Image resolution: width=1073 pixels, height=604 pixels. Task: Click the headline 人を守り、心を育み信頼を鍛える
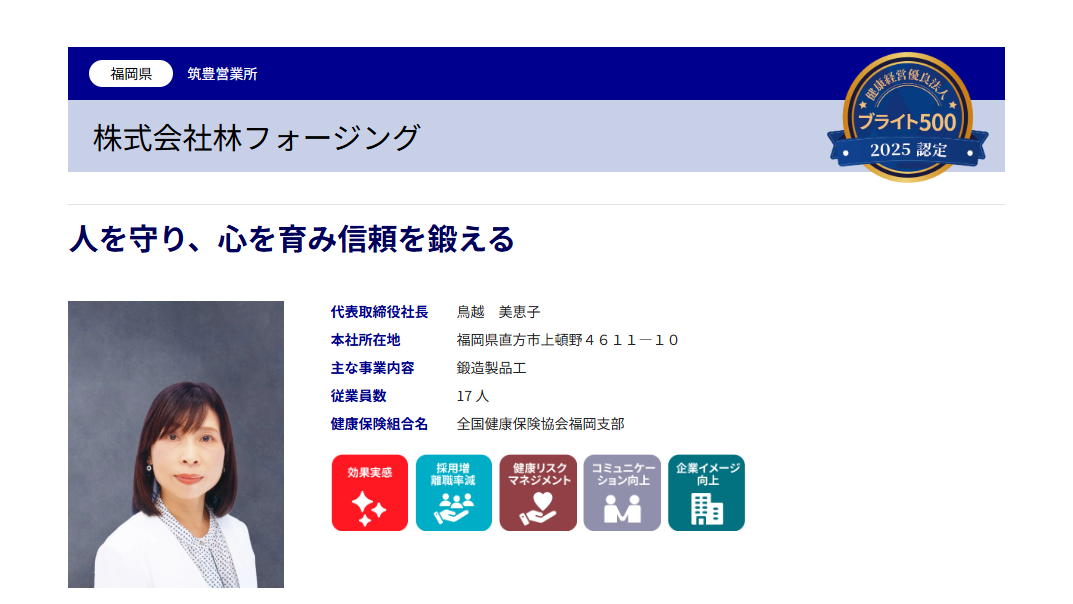291,240
